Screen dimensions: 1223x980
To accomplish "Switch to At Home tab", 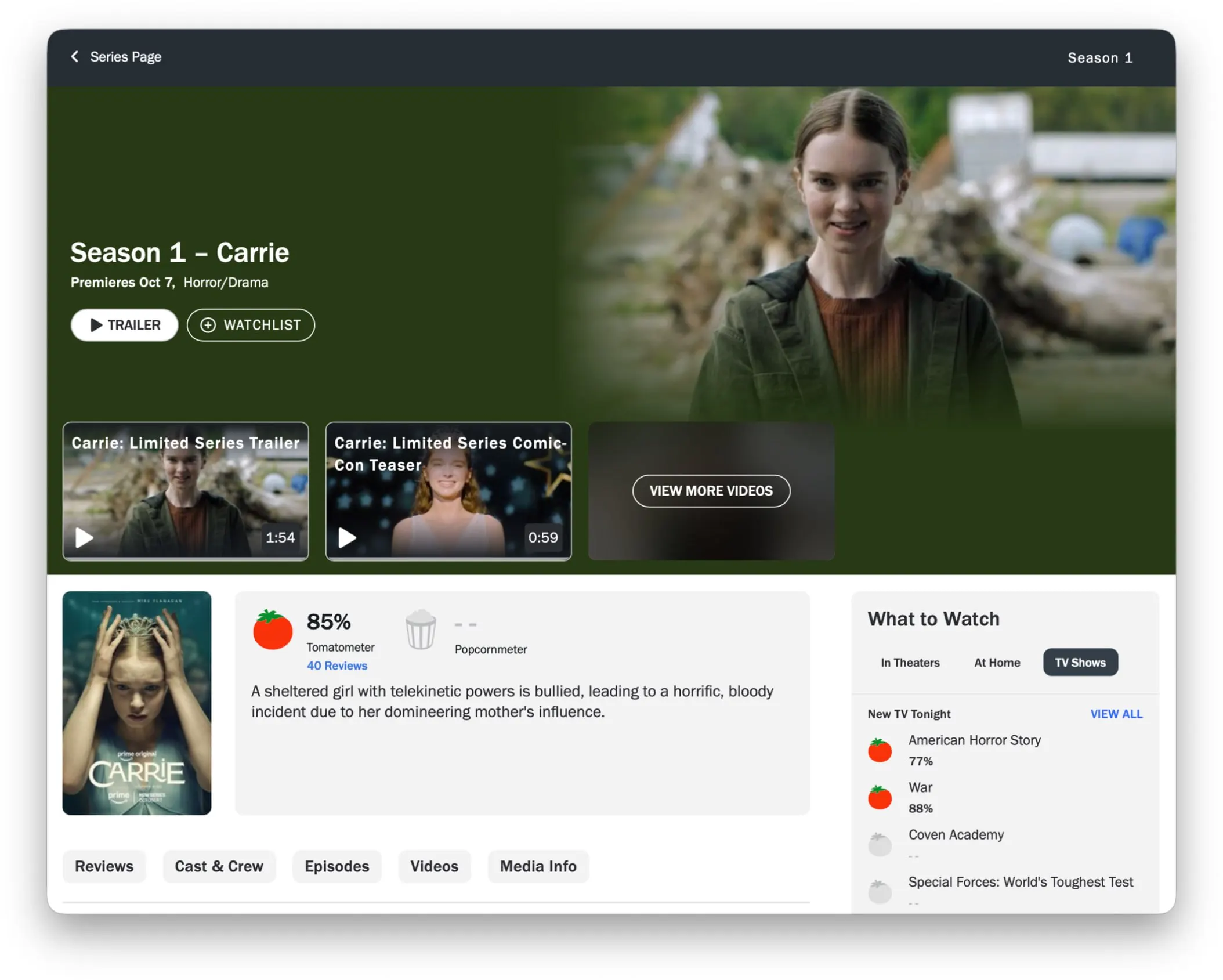I will tap(997, 663).
